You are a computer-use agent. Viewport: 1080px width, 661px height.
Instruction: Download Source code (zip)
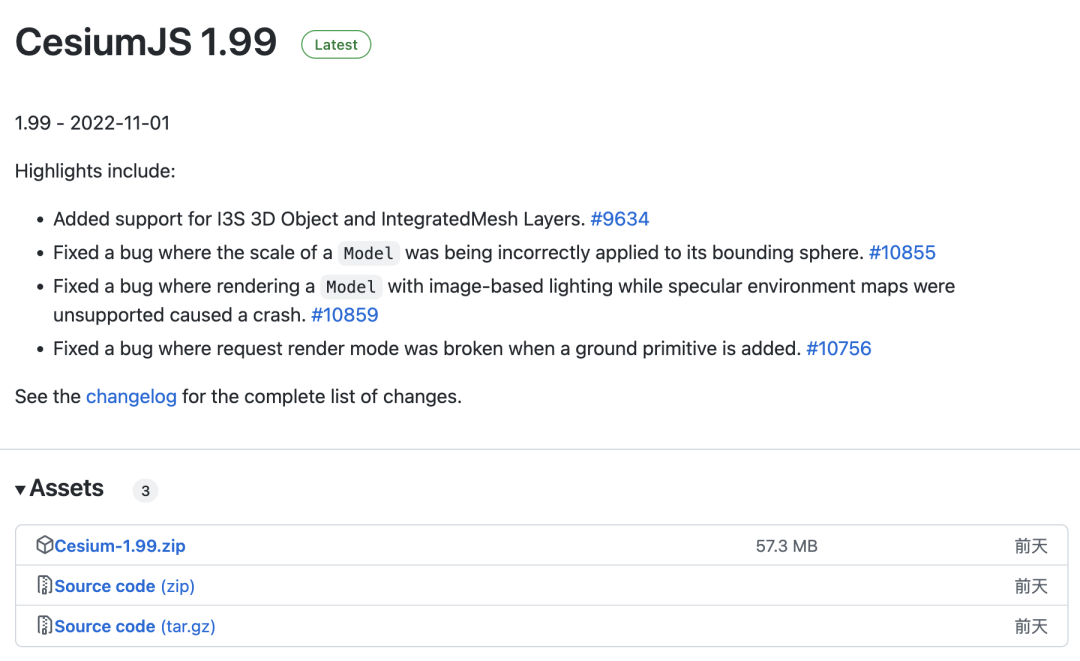tap(125, 586)
